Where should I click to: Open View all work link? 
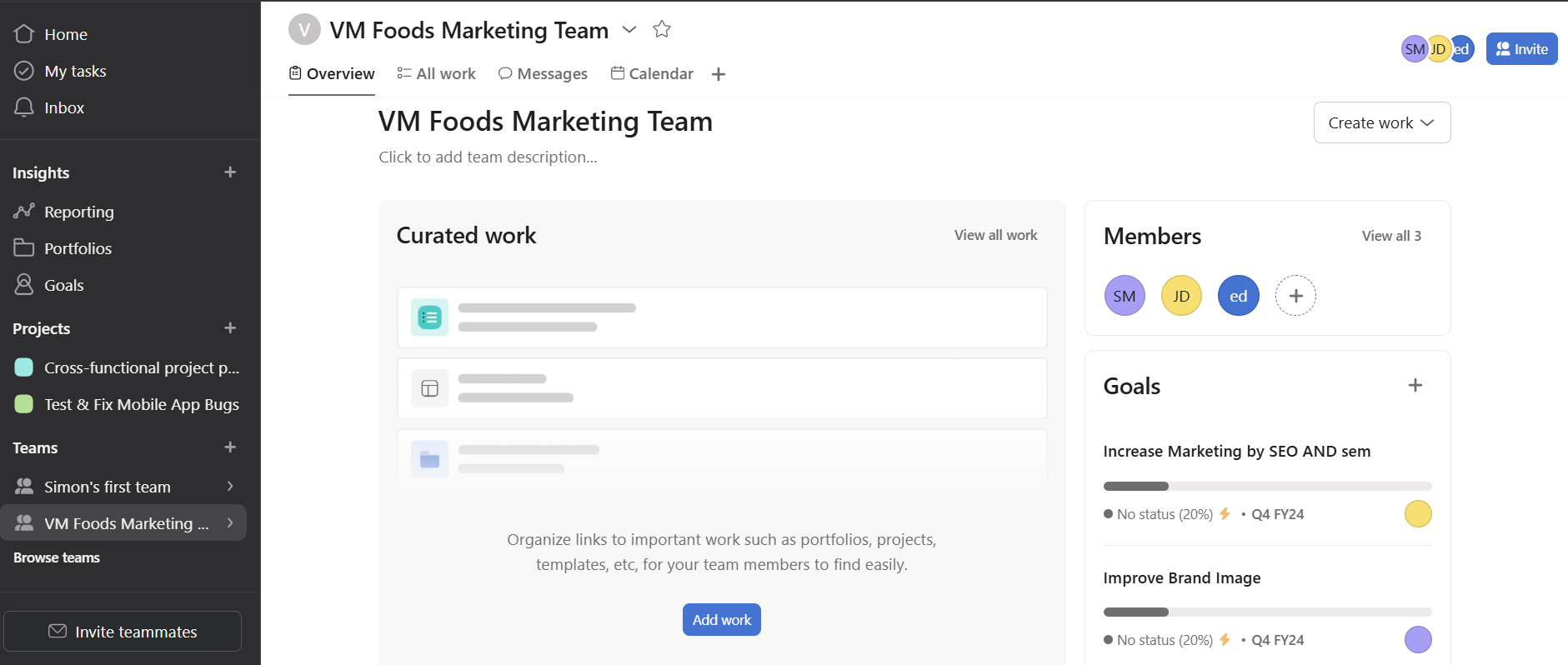coord(995,235)
